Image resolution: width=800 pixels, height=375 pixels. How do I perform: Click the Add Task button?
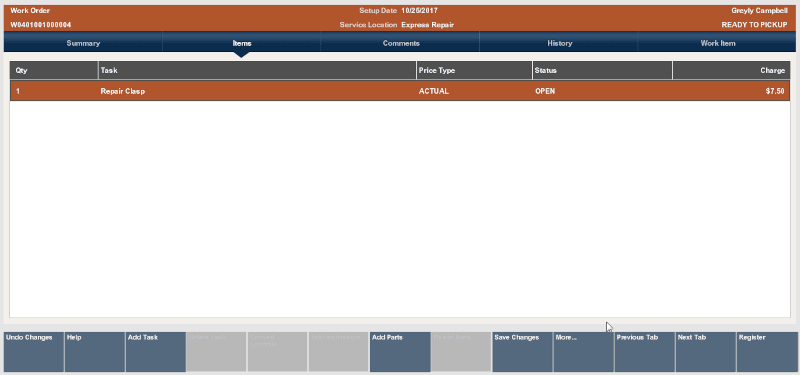pos(156,352)
